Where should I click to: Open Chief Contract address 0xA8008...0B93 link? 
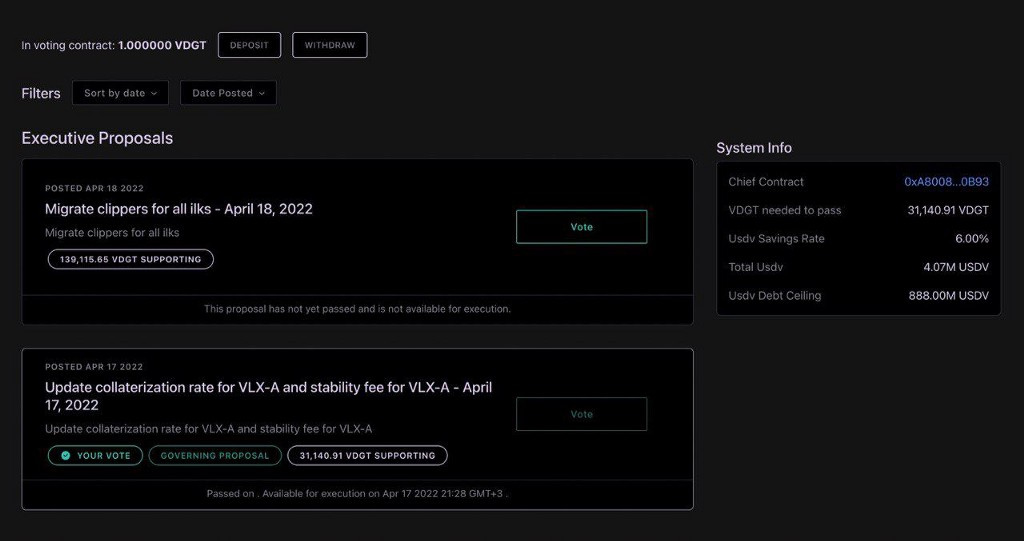point(946,182)
